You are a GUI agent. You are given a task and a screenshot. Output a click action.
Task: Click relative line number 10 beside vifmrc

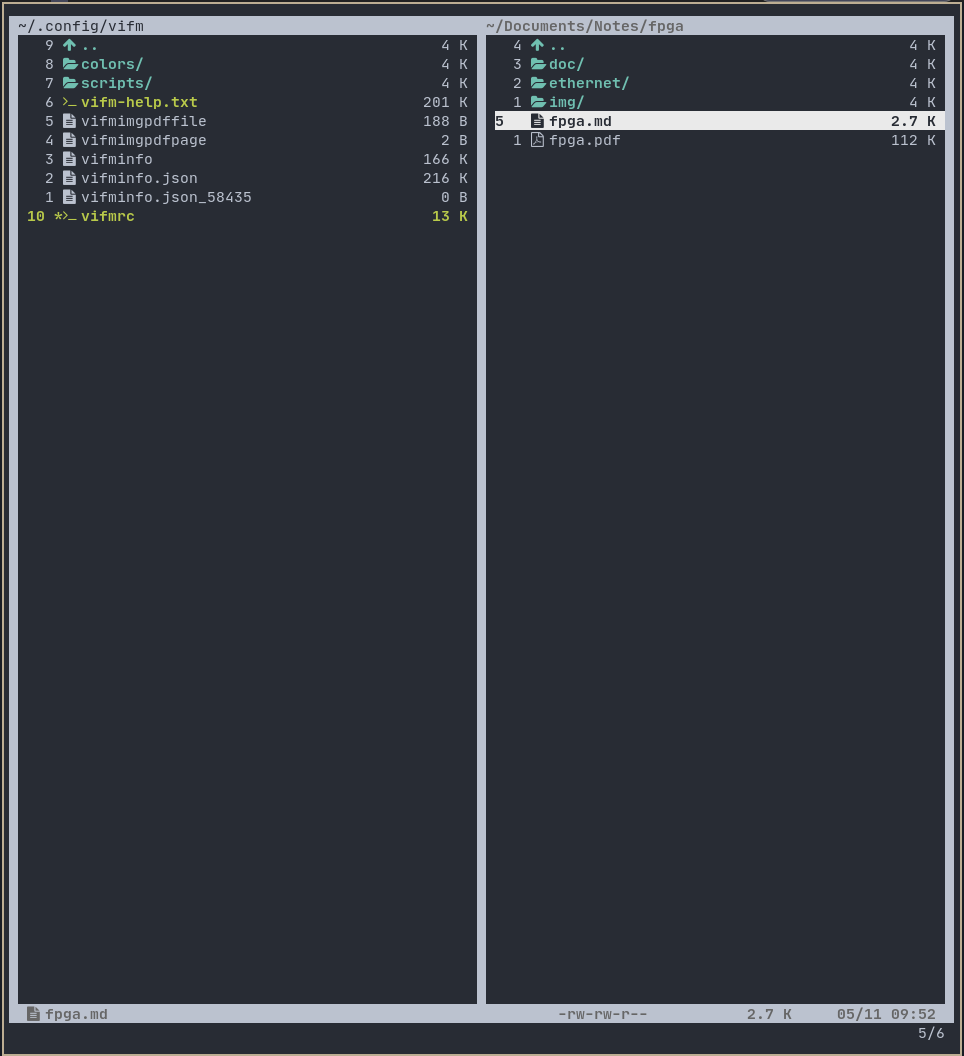pyautogui.click(x=36, y=216)
